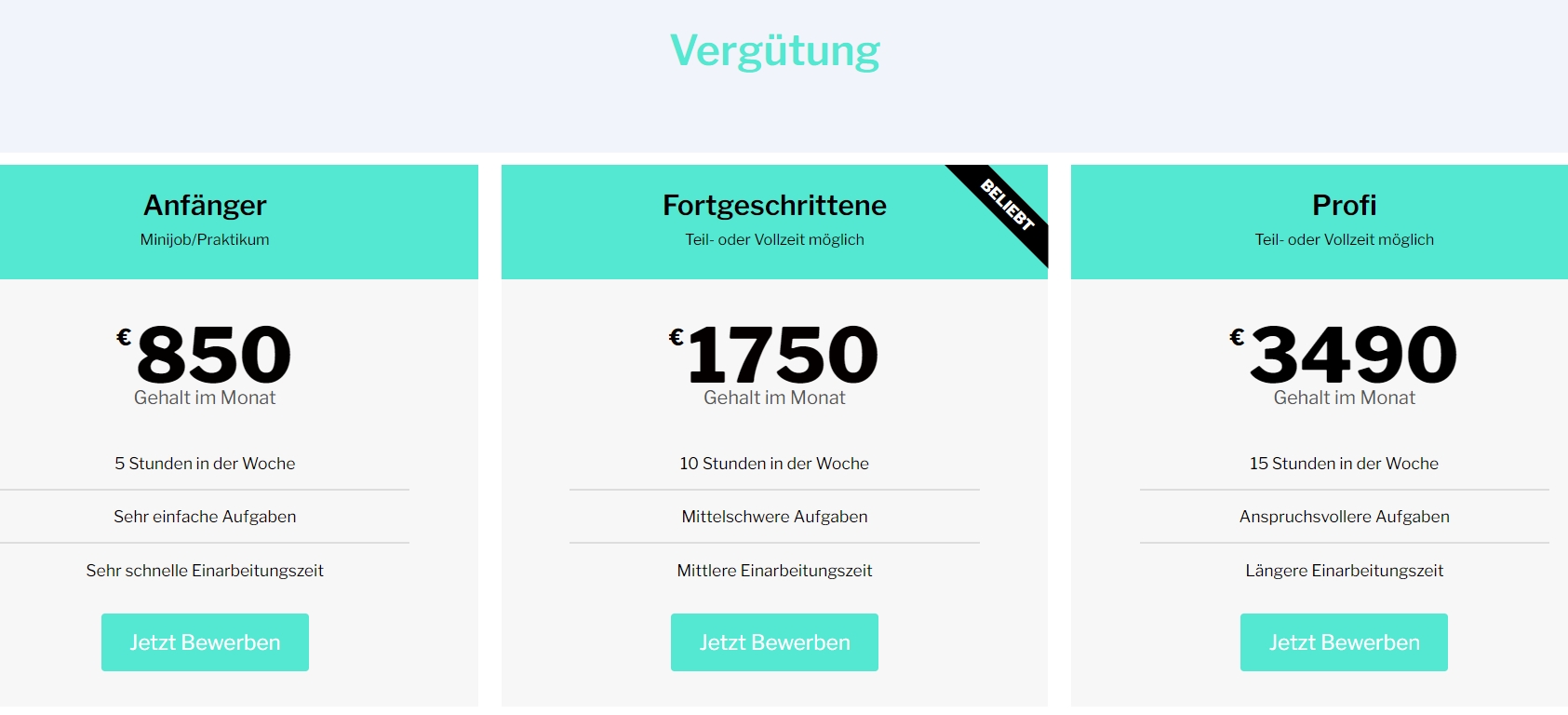Click the Profi plan title
This screenshot has height=715, width=1568.
coord(1344,205)
